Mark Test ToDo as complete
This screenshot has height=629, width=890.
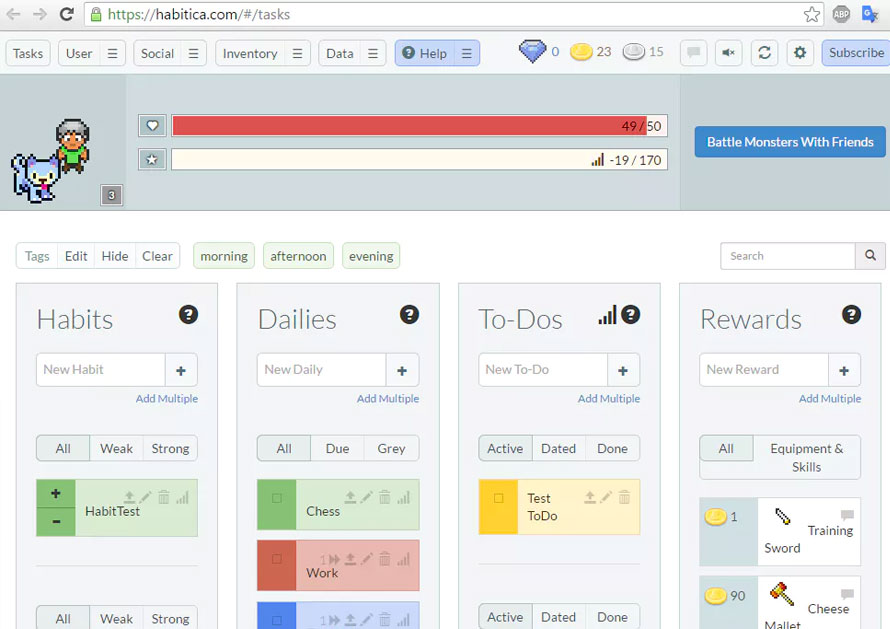click(x=498, y=498)
